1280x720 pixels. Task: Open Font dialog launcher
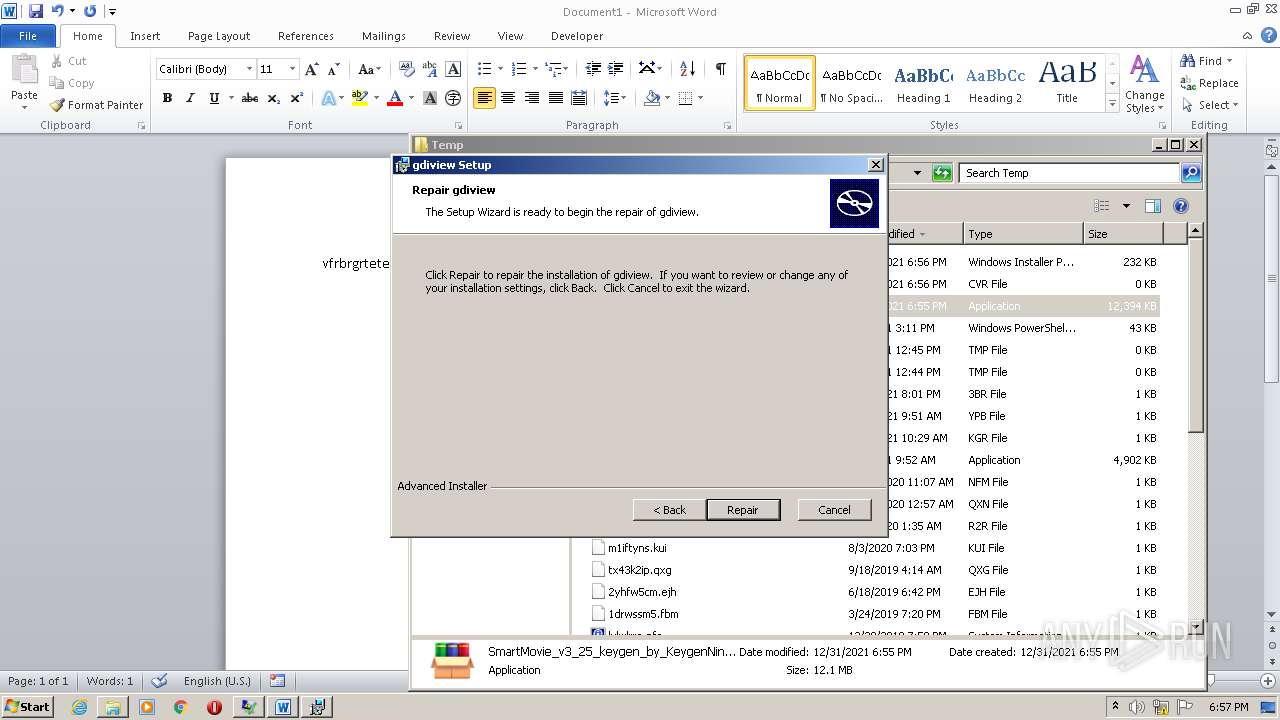(x=459, y=126)
